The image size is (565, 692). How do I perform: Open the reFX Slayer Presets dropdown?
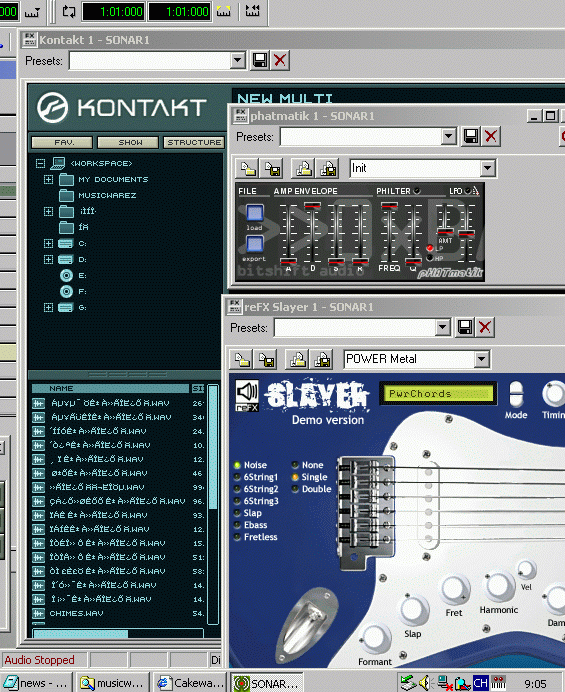442,327
